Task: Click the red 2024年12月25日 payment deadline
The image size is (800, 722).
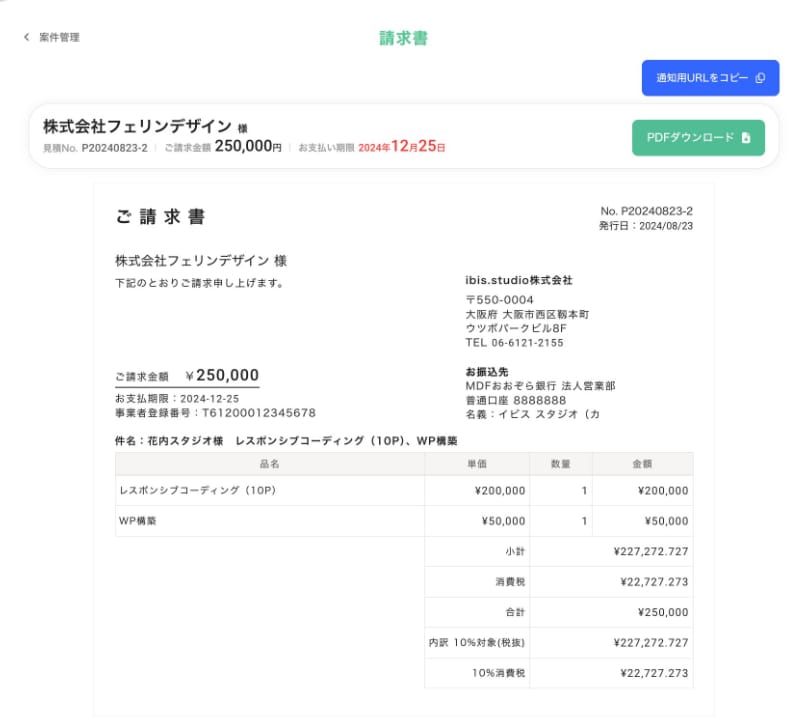Action: click(x=402, y=147)
